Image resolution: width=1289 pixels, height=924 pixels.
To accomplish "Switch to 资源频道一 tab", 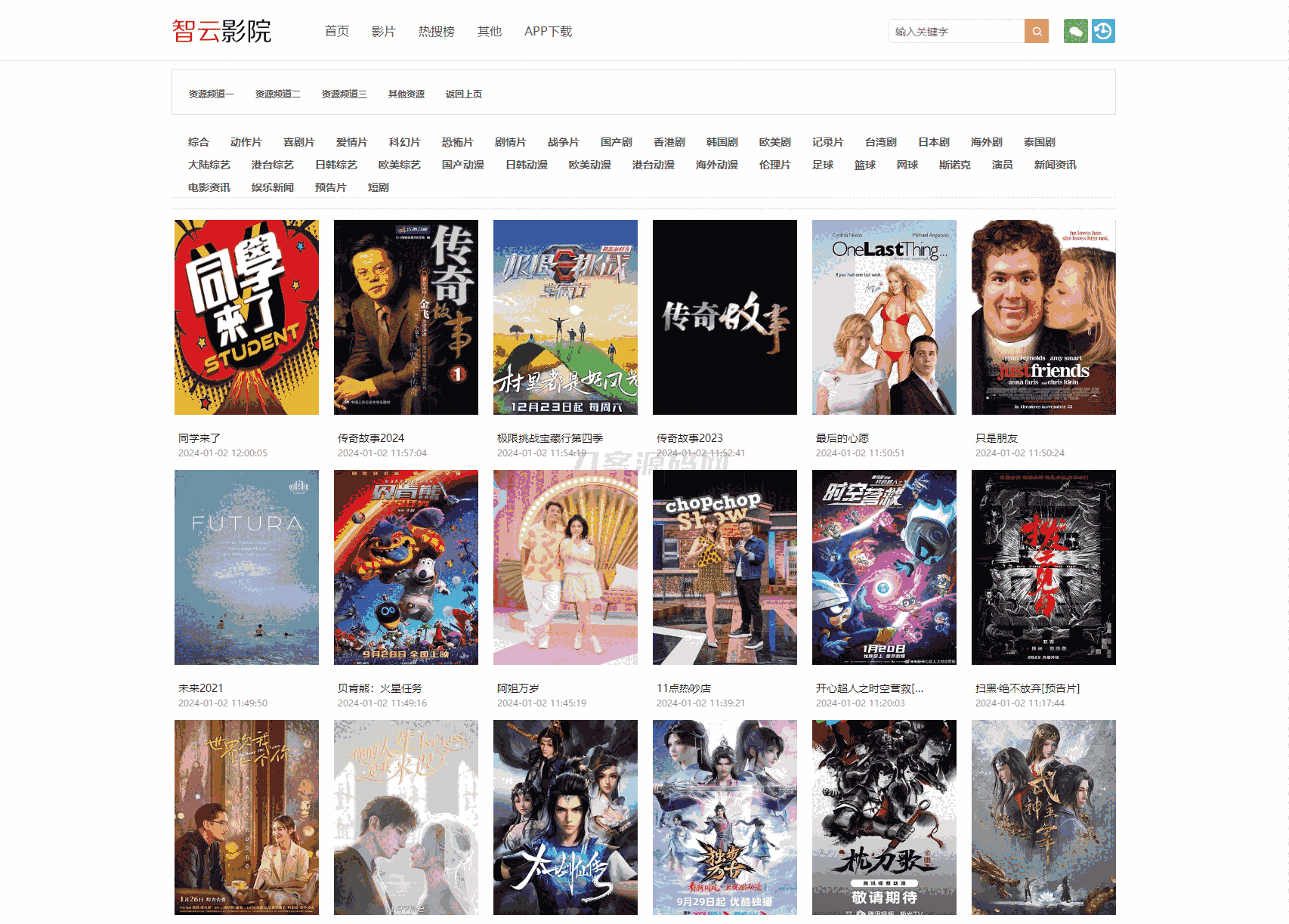I will (212, 94).
